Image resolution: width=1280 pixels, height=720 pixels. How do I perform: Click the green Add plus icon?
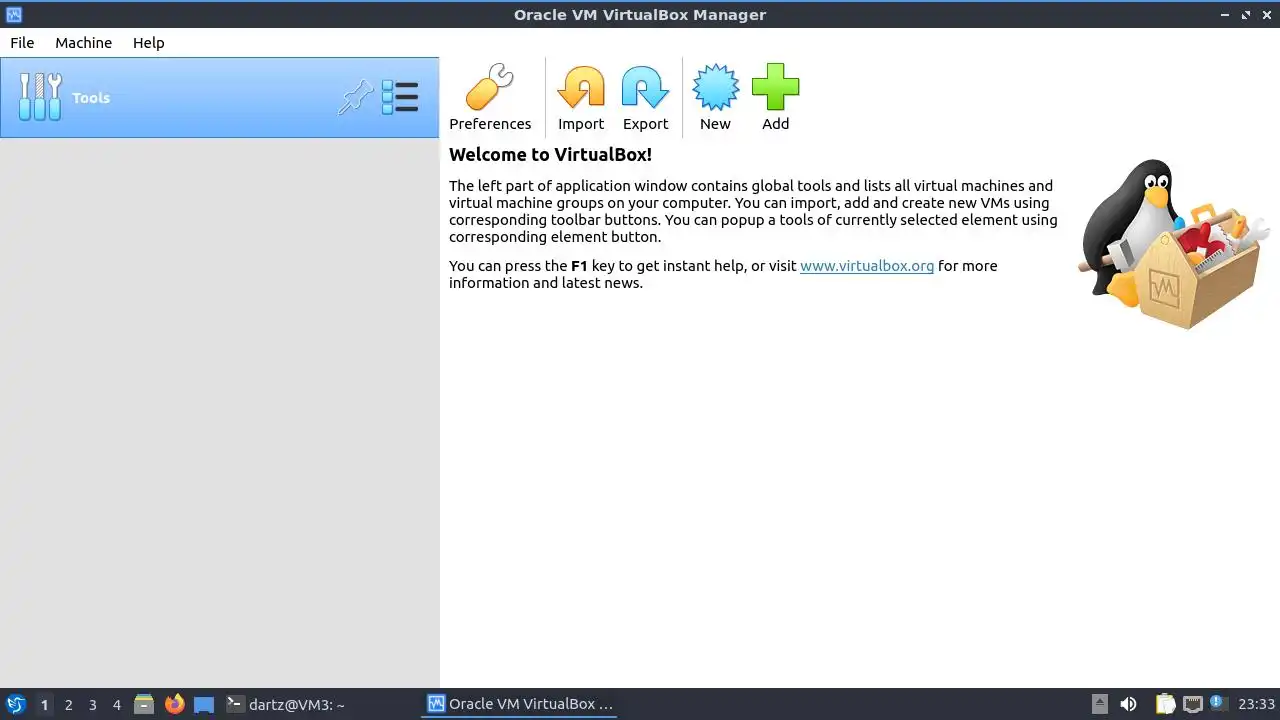click(x=776, y=88)
